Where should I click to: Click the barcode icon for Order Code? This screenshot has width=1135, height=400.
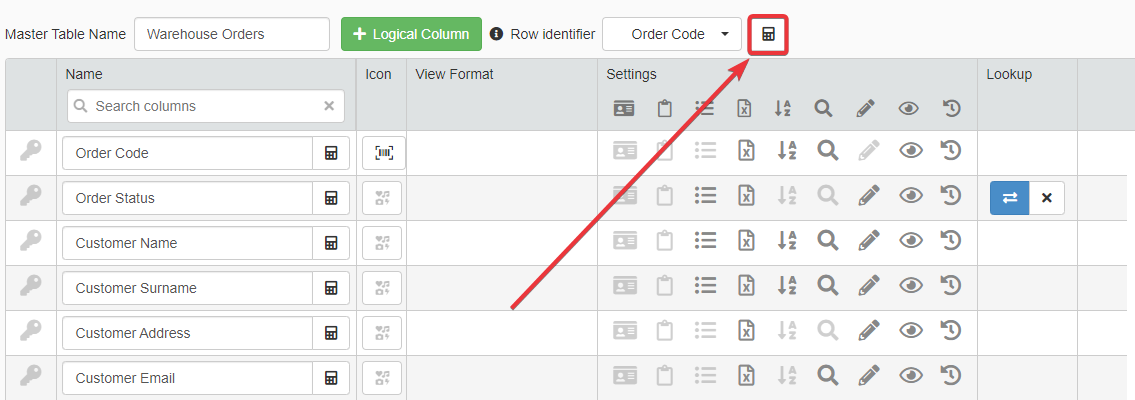(x=382, y=153)
